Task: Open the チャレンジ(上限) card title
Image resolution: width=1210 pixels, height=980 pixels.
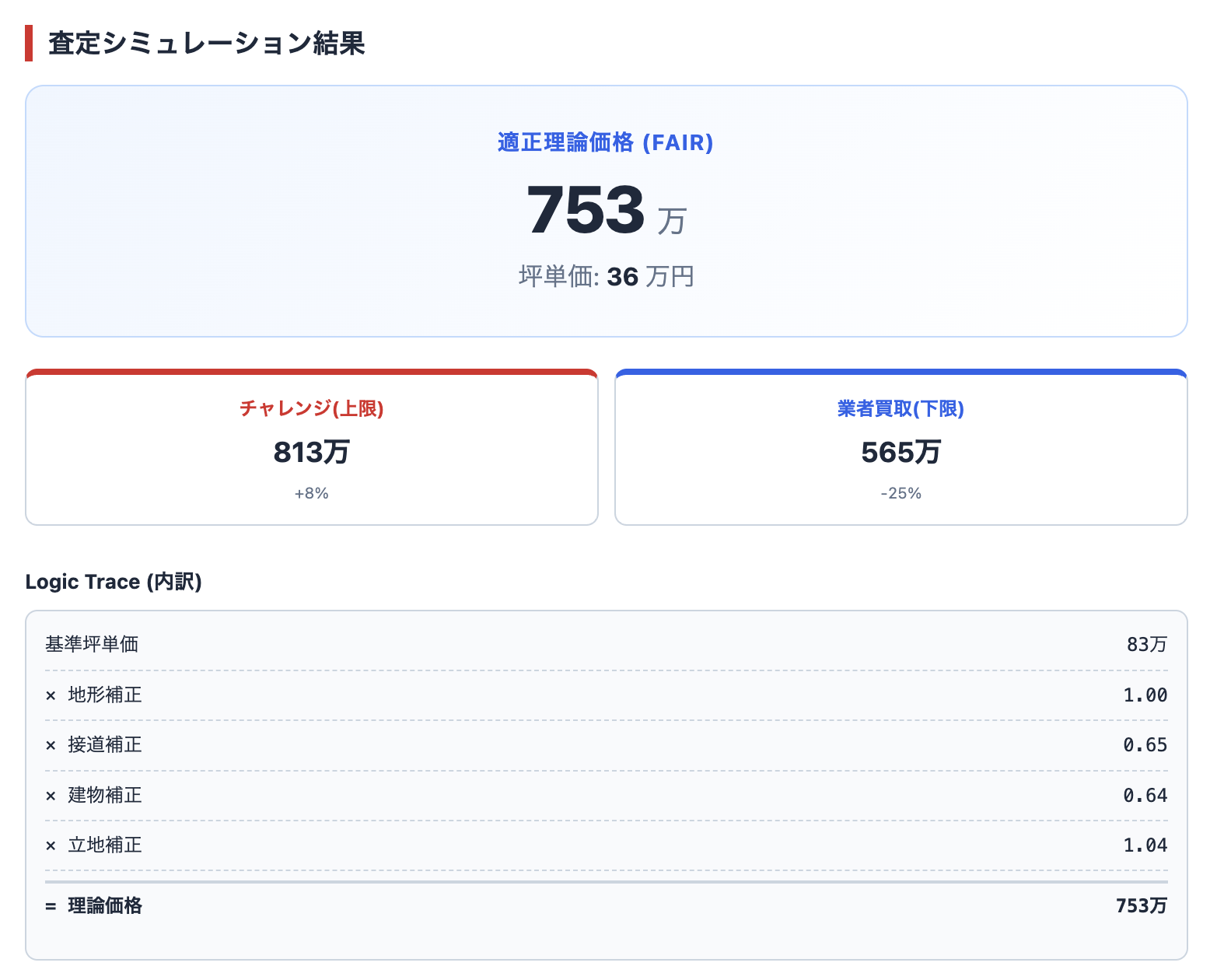Action: point(311,409)
